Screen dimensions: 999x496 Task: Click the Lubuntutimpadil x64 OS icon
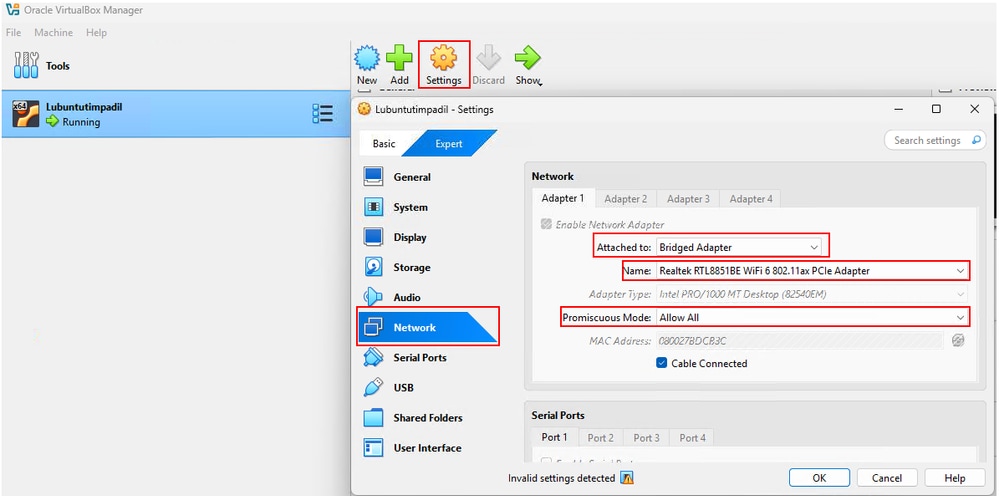pyautogui.click(x=26, y=114)
